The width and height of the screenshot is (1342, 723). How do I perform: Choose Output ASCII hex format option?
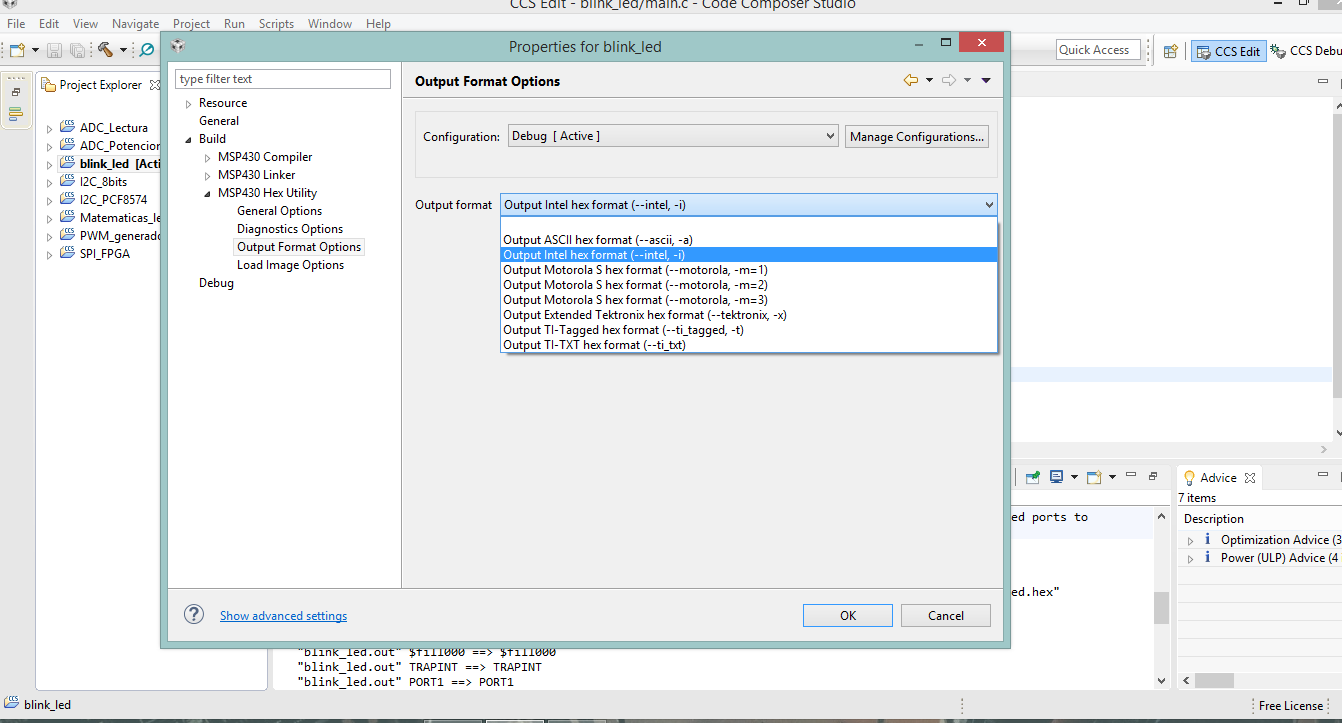pyautogui.click(x=748, y=240)
